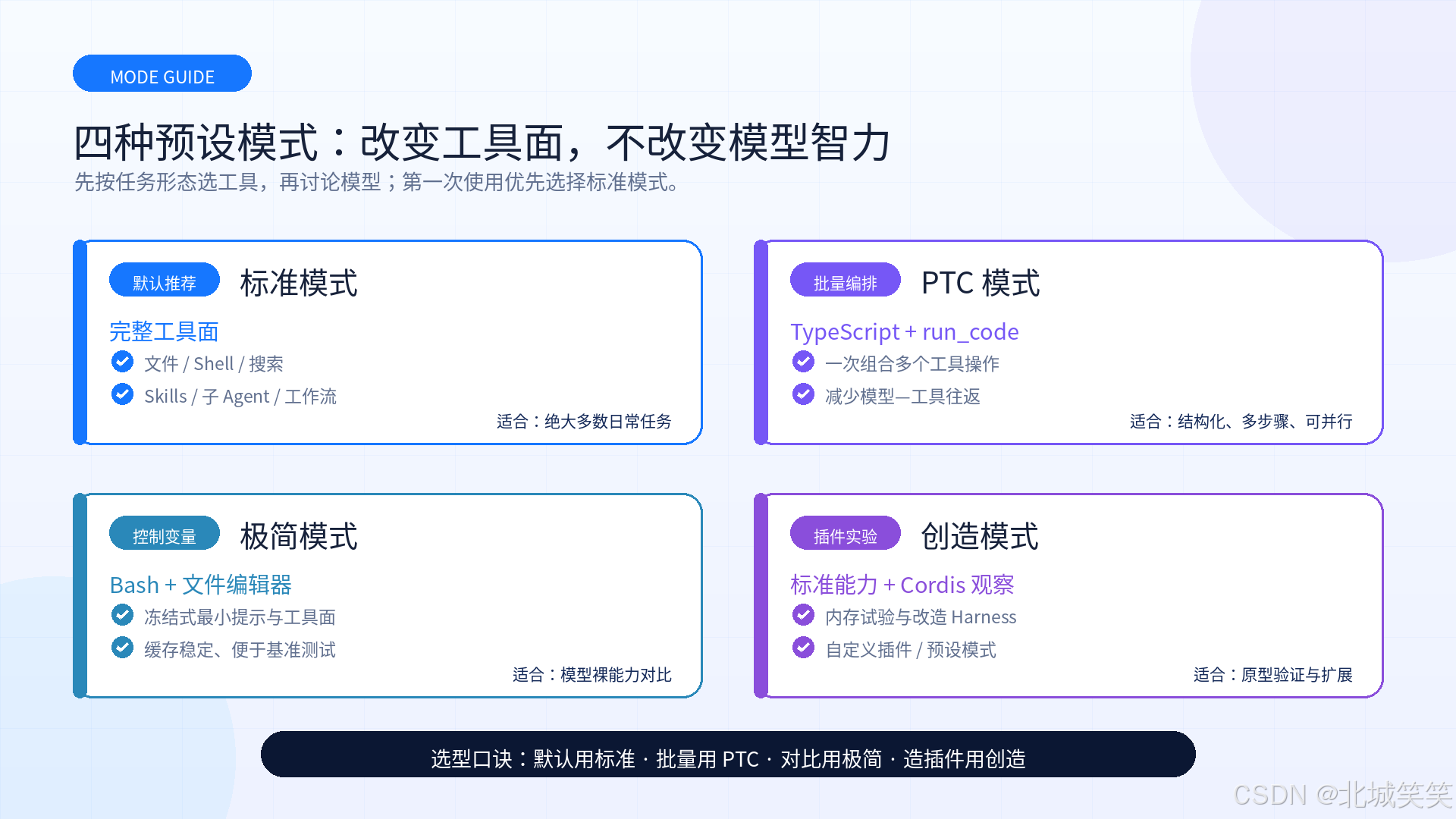
Task: Click the text 冻结式最小提示与工具面
Action: pyautogui.click(x=240, y=617)
